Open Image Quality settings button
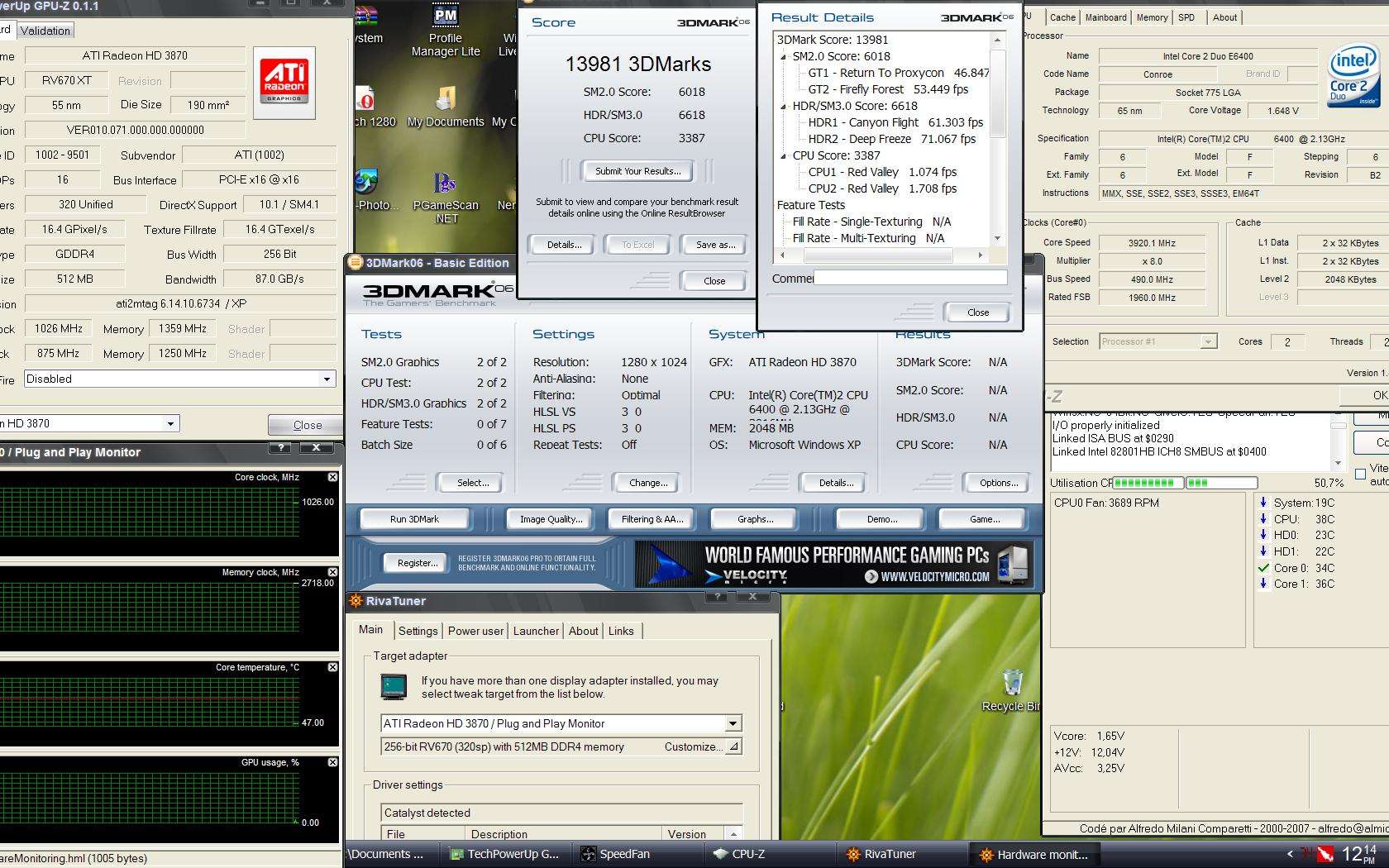The image size is (1389, 868). 551,519
